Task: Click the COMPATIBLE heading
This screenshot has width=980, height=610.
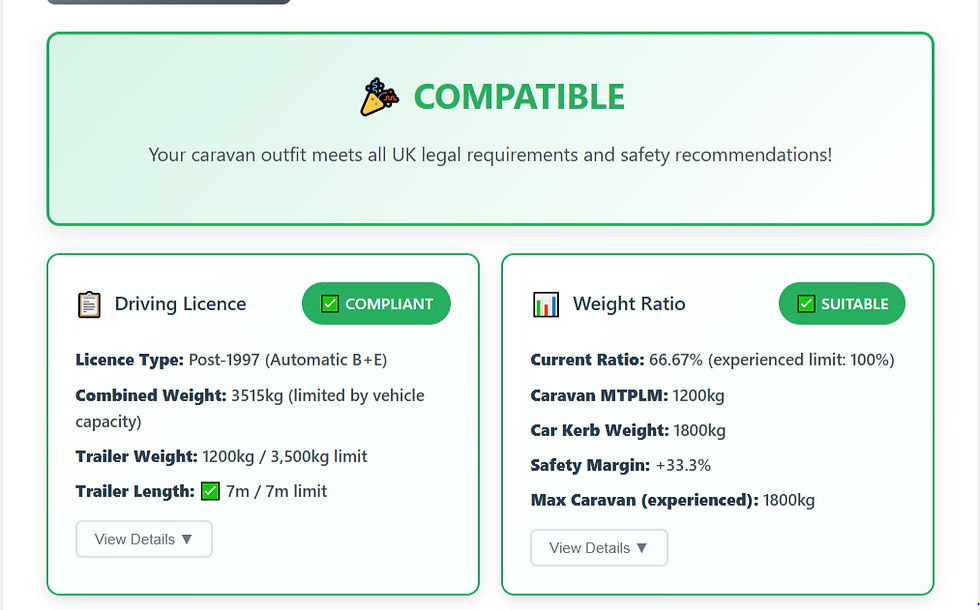Action: point(519,96)
